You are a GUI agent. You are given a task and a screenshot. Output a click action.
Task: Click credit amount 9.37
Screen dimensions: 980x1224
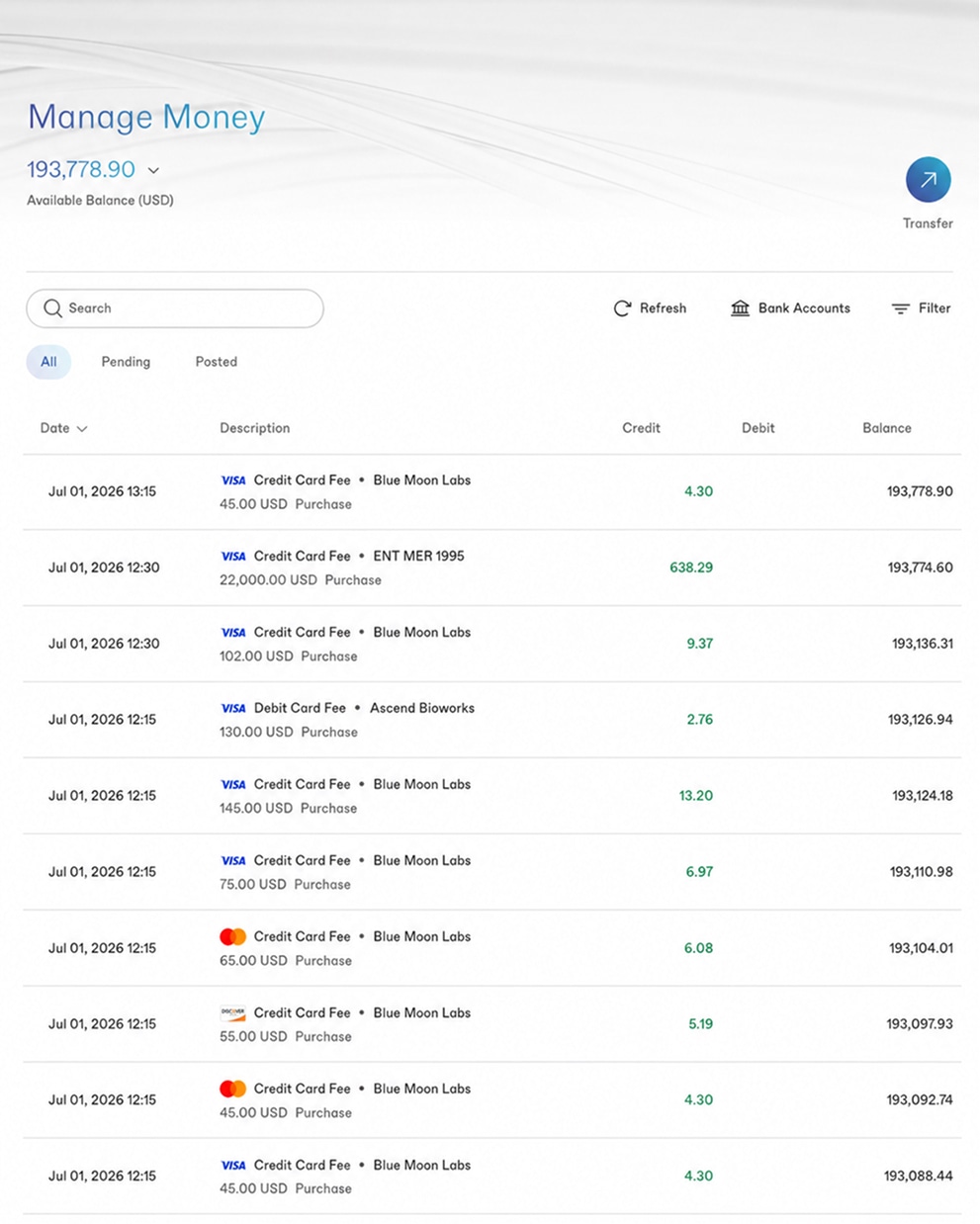(x=700, y=644)
